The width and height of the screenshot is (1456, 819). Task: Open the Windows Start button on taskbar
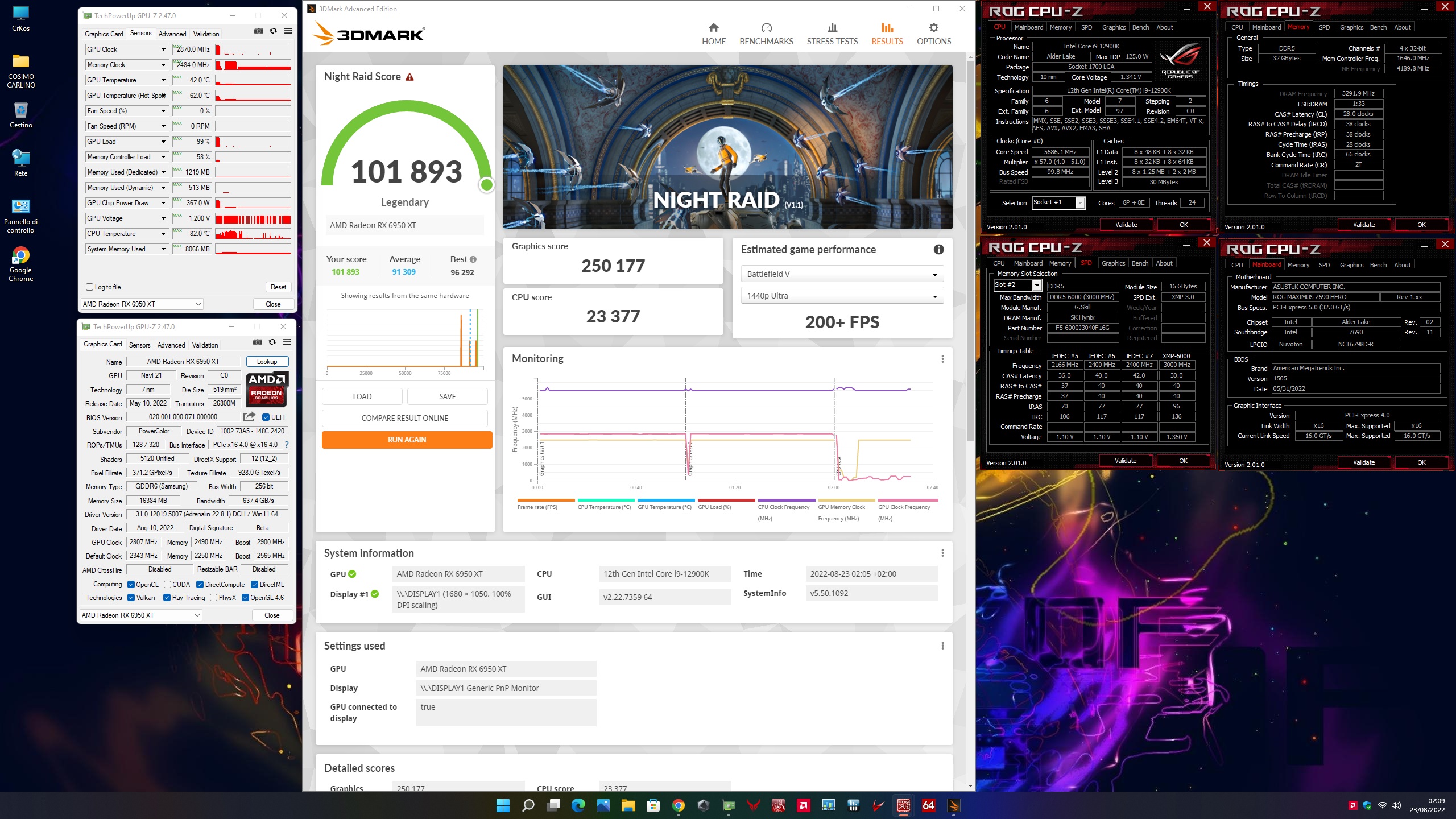click(503, 805)
